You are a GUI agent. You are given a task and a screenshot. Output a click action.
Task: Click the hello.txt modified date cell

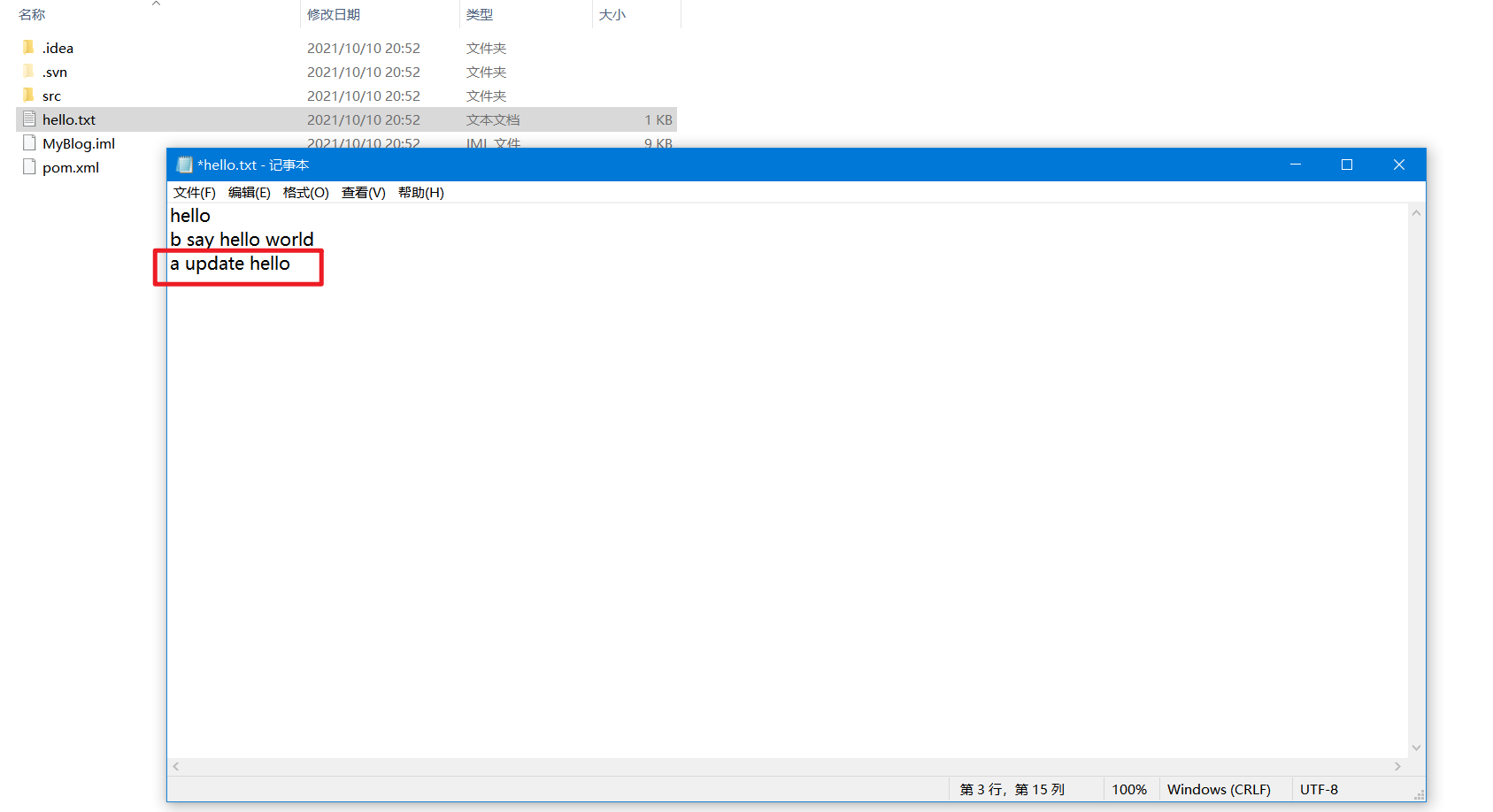[x=364, y=119]
